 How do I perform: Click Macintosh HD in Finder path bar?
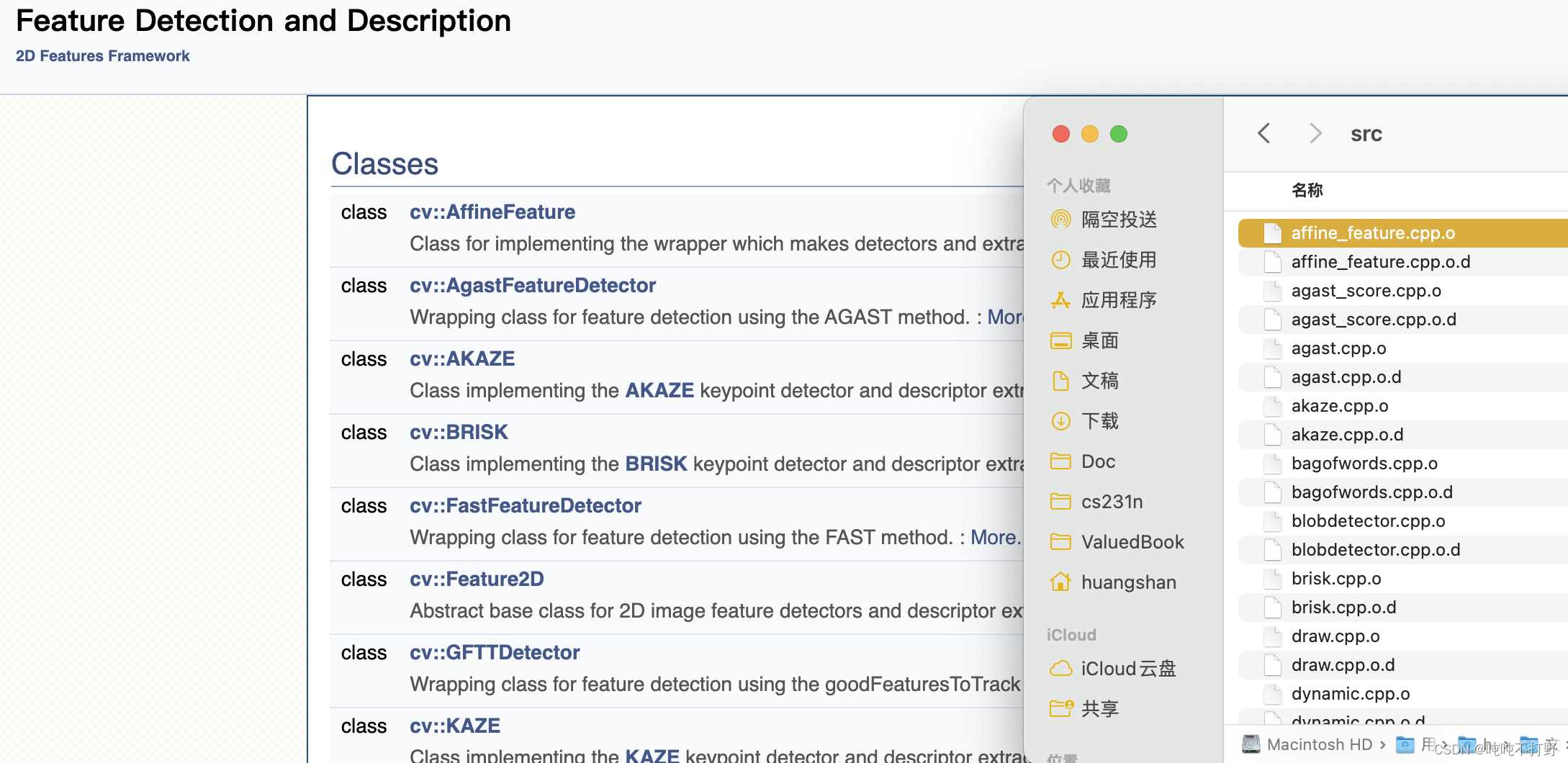click(1319, 744)
